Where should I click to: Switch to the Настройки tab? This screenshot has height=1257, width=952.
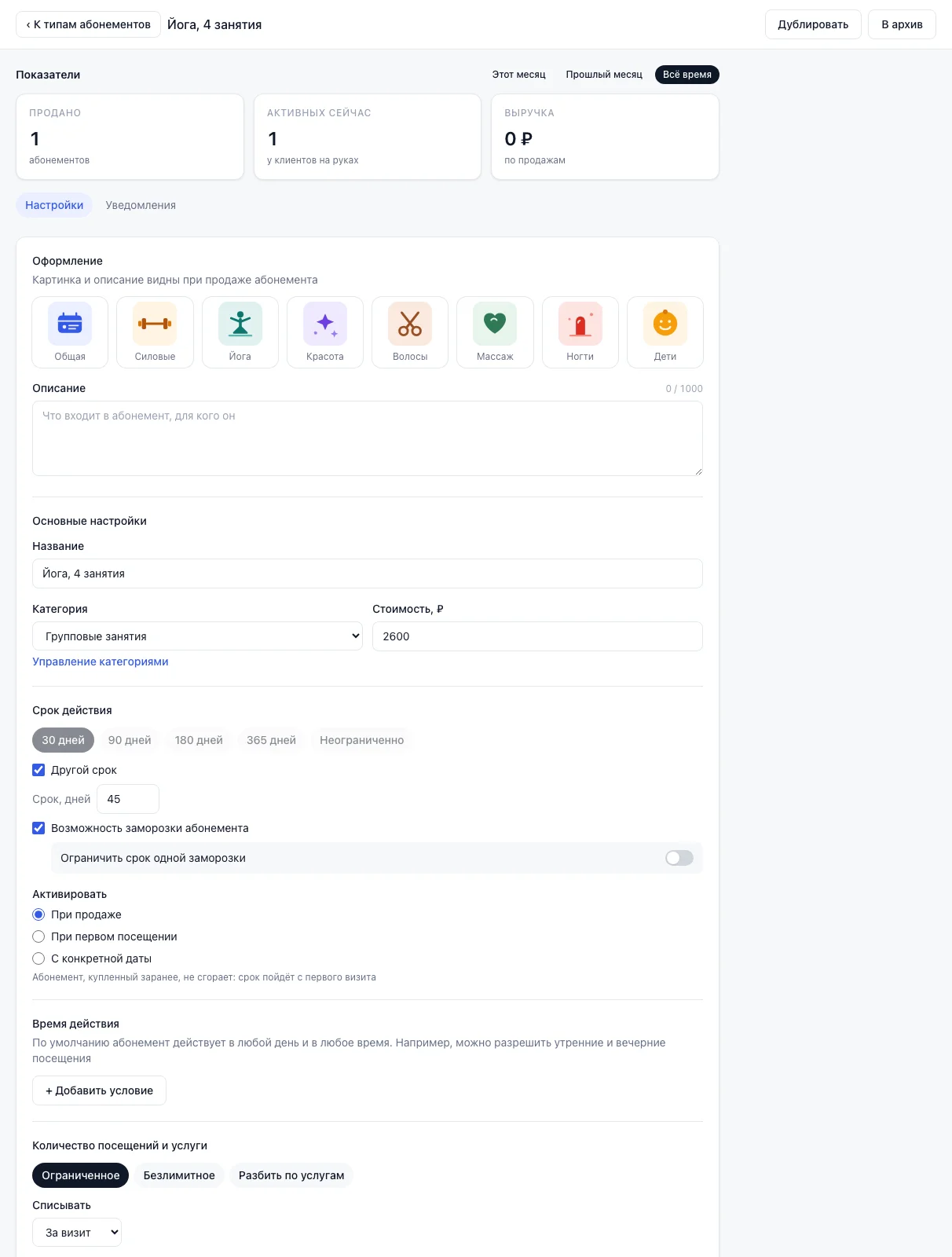pos(54,205)
